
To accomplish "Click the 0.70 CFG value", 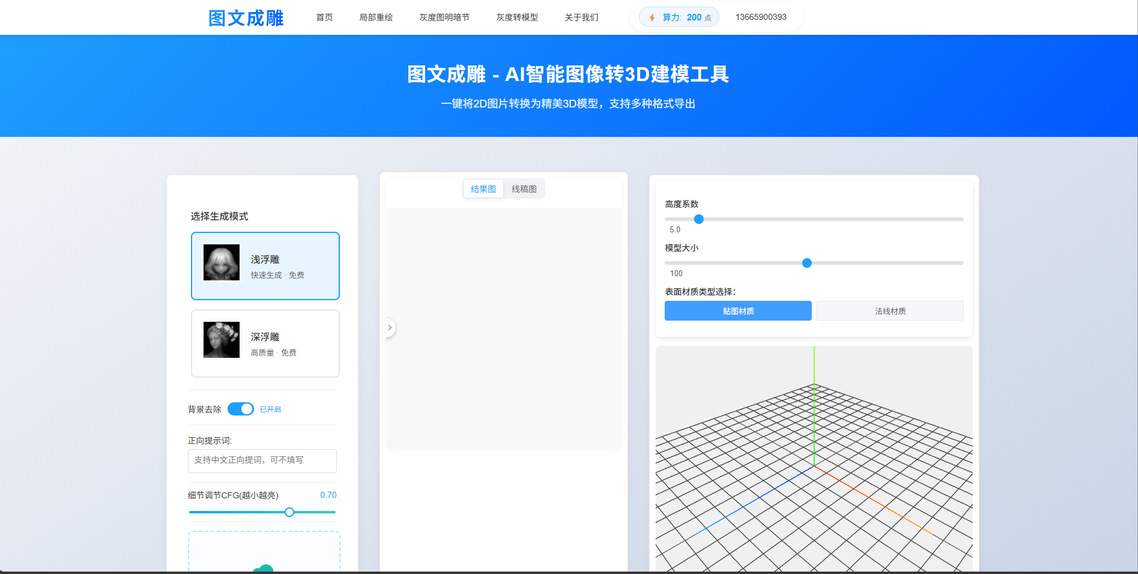I will [x=328, y=495].
